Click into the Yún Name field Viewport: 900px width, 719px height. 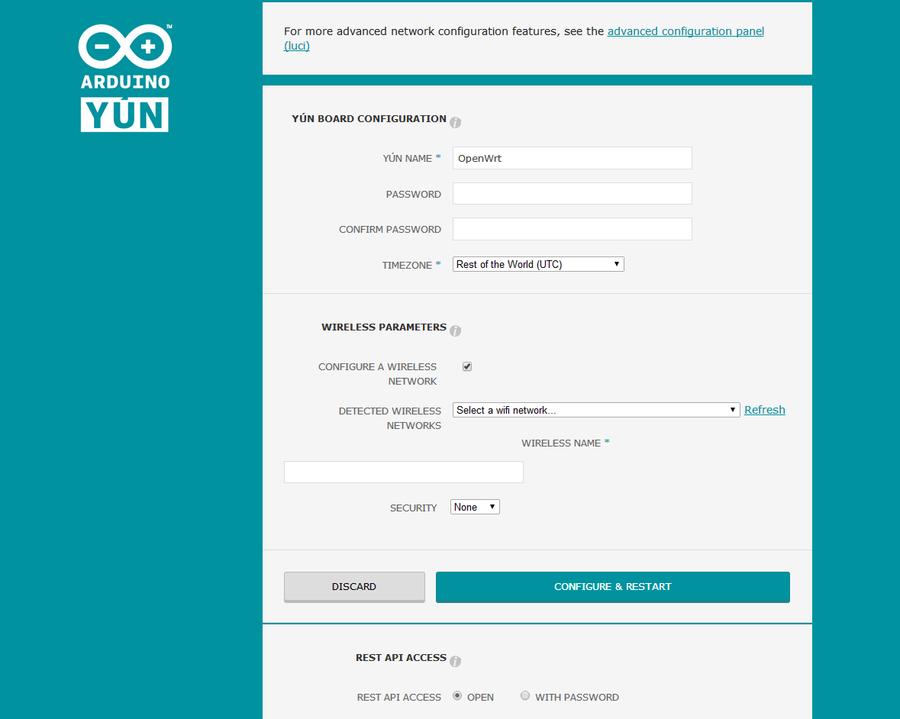pos(572,158)
